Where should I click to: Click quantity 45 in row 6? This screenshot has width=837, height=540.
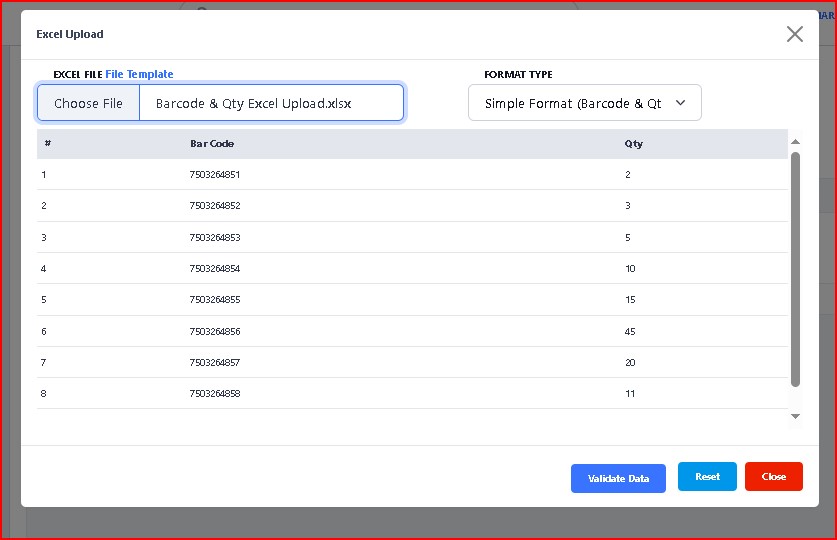click(630, 332)
